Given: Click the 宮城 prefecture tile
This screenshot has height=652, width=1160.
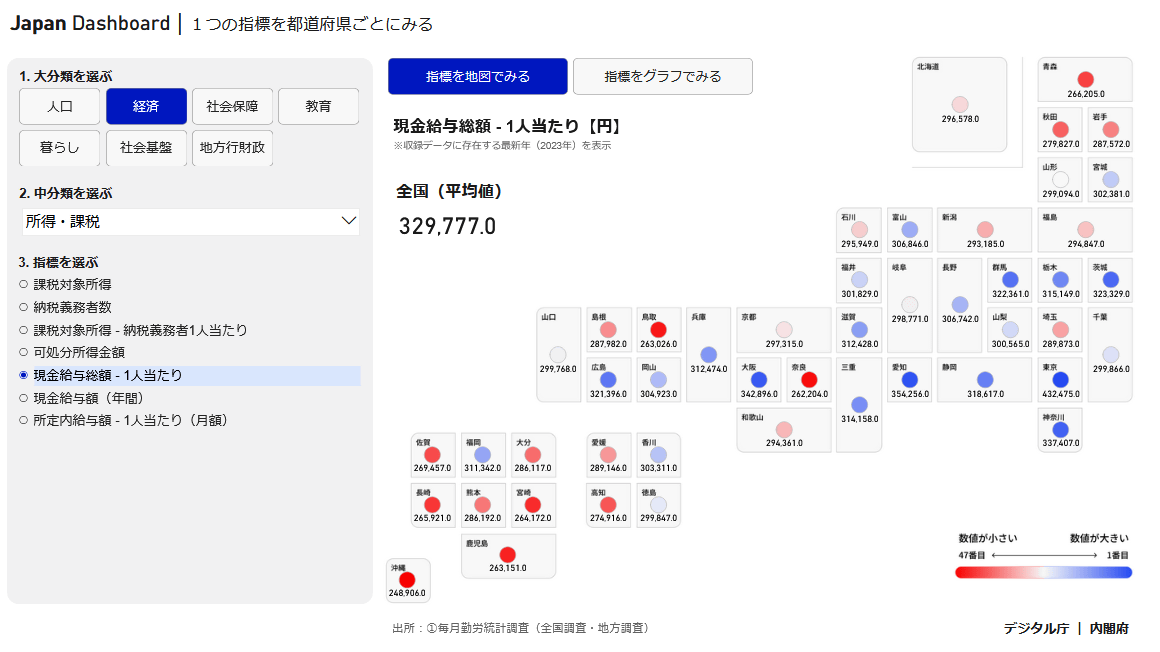Looking at the screenshot, I should [1110, 180].
